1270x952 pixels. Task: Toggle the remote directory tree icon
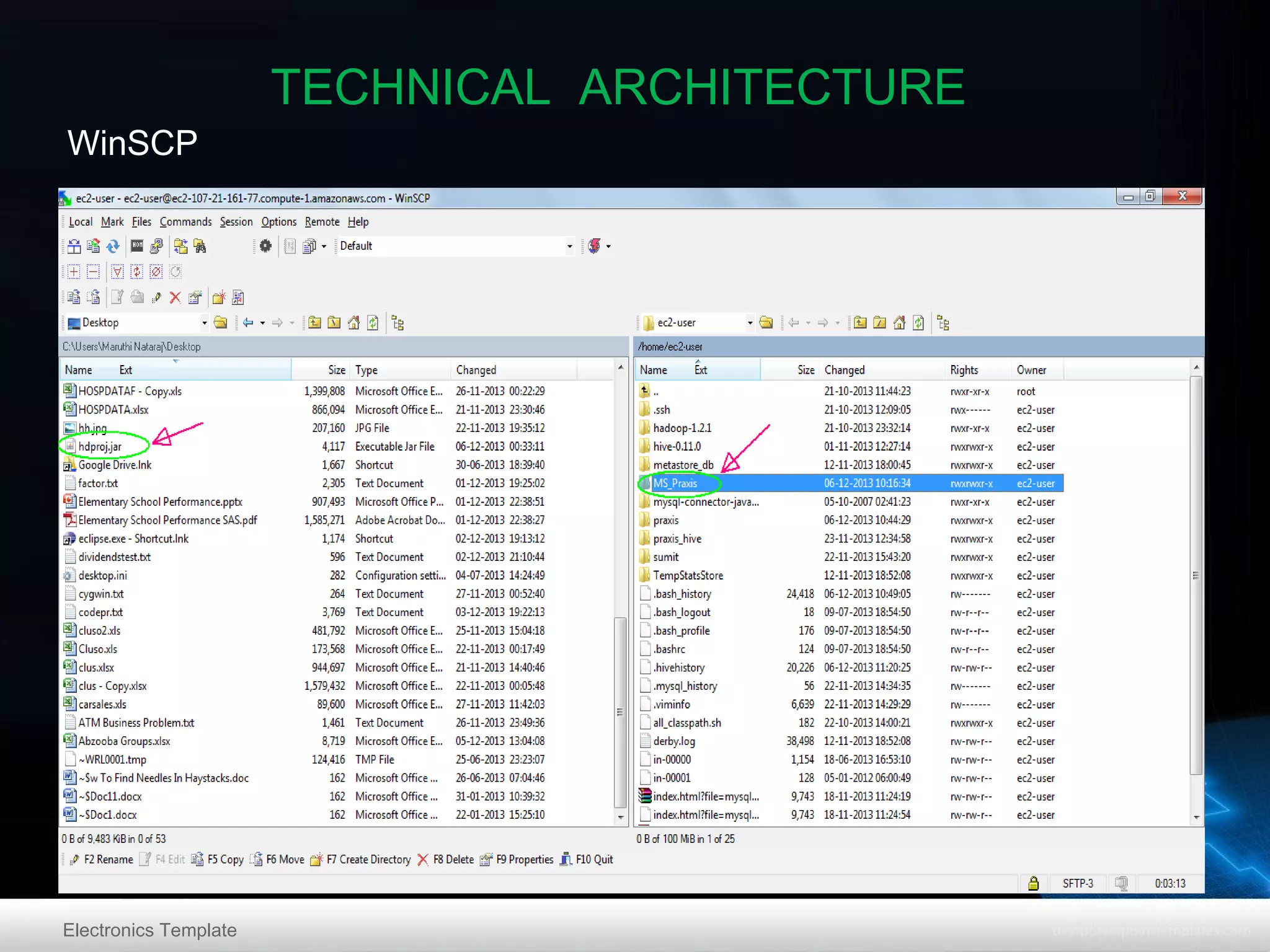tap(943, 323)
